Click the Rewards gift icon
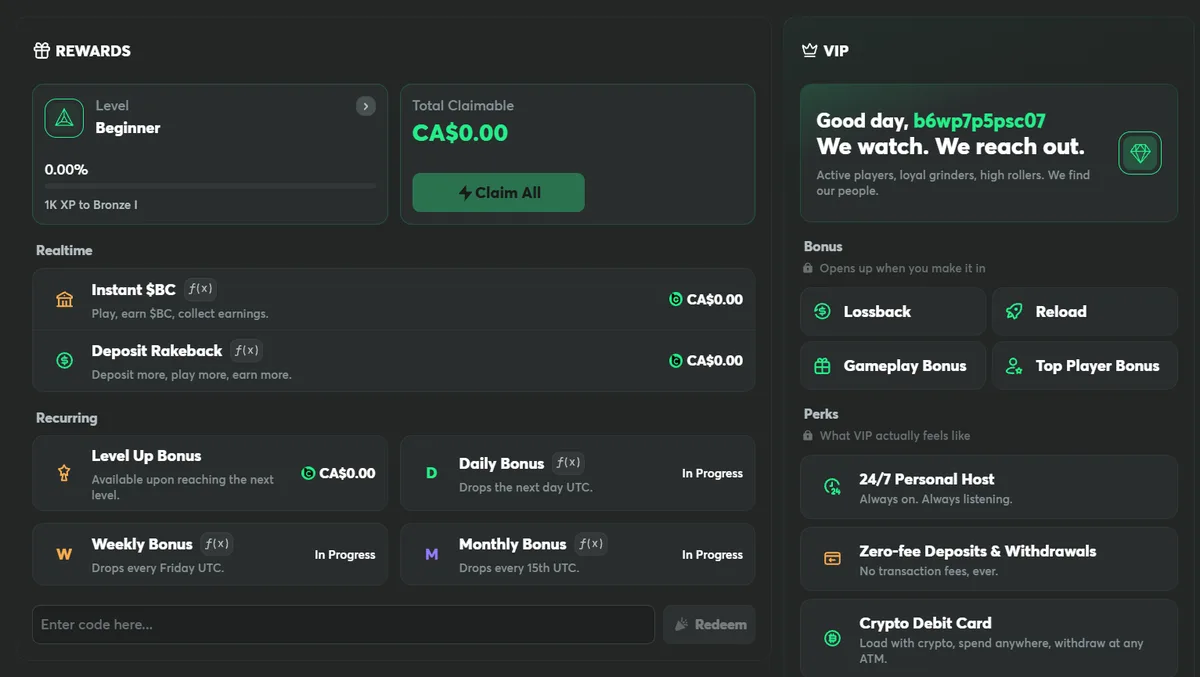1200x677 pixels. click(x=42, y=51)
